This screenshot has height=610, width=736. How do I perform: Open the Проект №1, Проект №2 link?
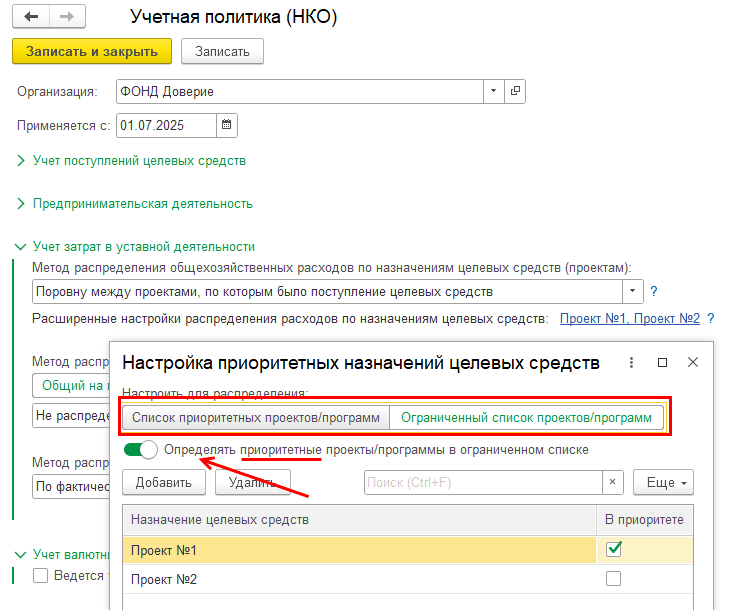(629, 319)
